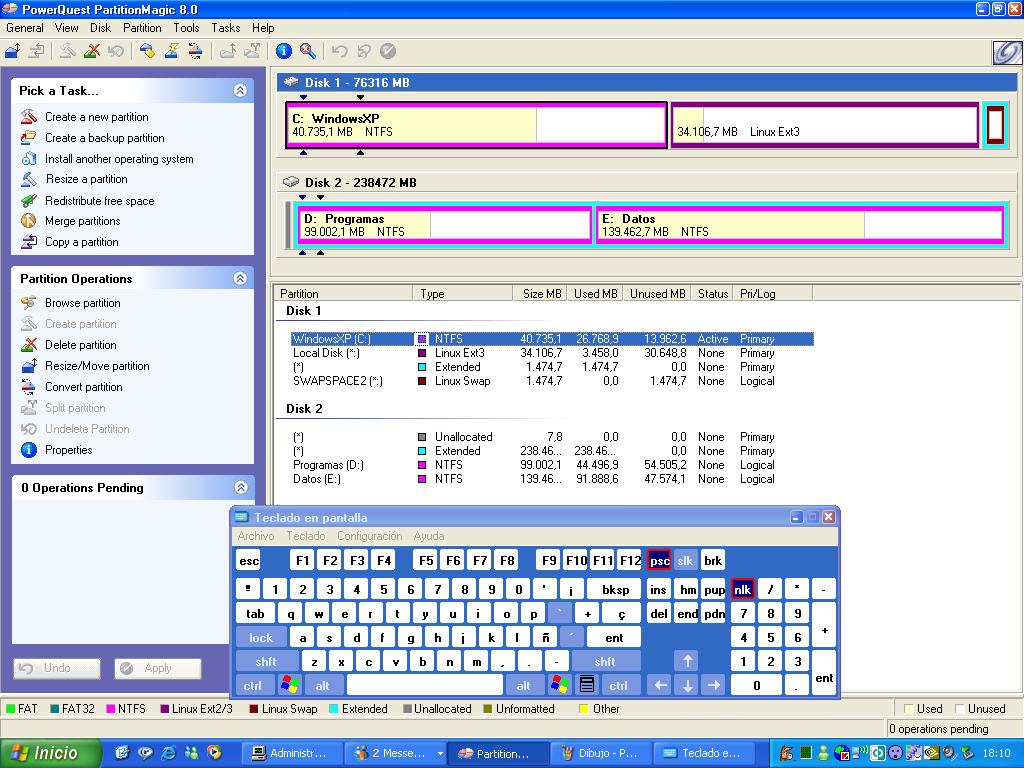Click the Redistribute free space link
Viewport: 1024px width, 768px height.
(99, 201)
